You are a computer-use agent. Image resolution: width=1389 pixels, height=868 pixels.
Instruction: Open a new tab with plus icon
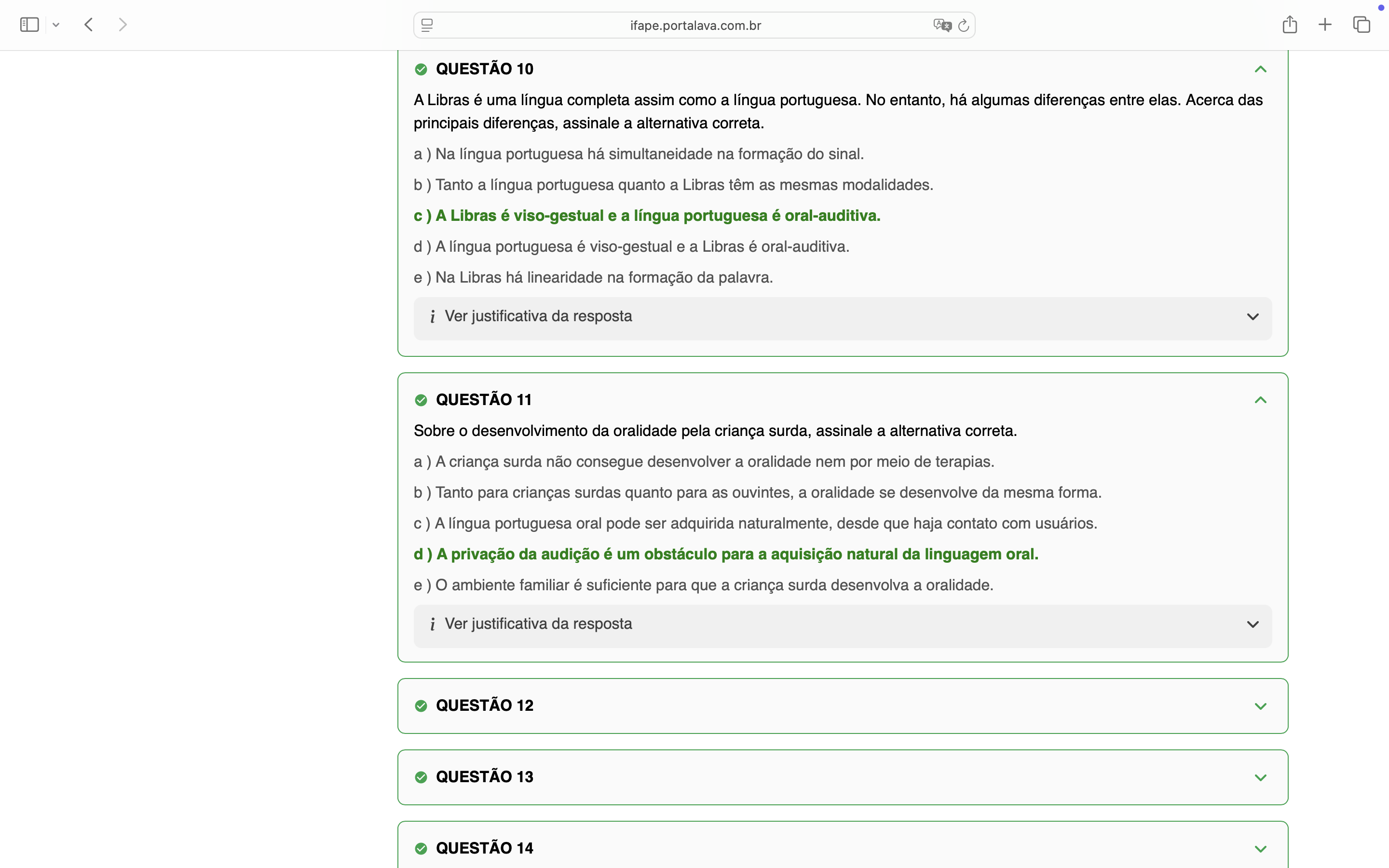(1325, 25)
